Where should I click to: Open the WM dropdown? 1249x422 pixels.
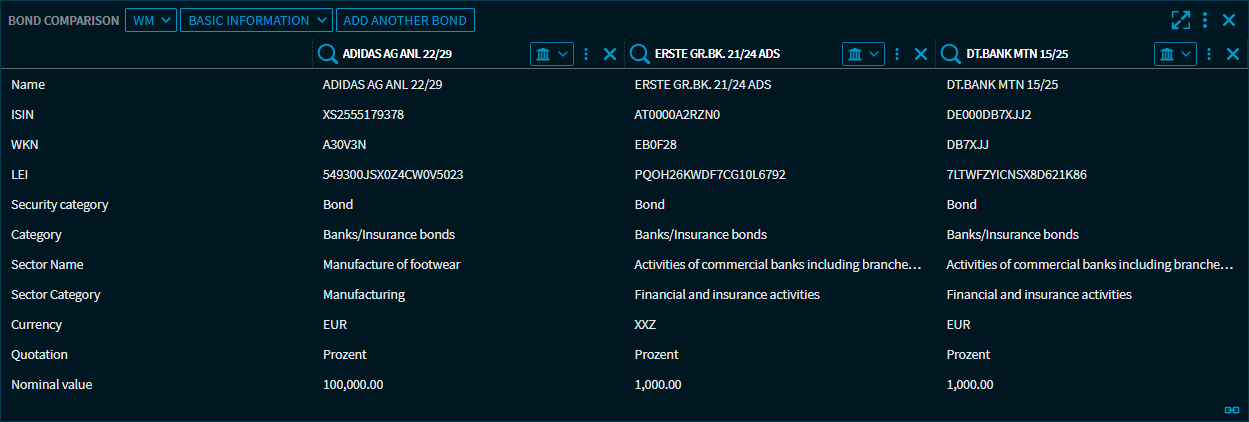(x=150, y=20)
